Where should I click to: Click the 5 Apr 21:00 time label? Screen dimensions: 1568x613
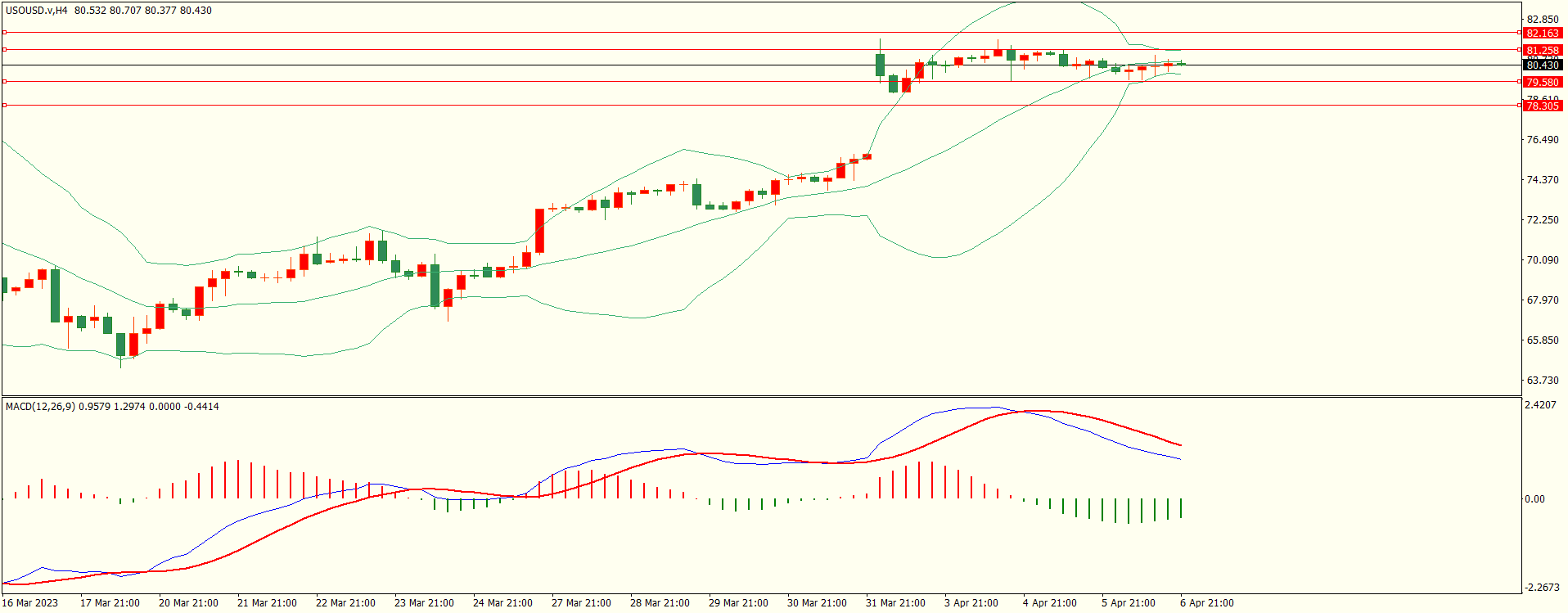click(1129, 603)
